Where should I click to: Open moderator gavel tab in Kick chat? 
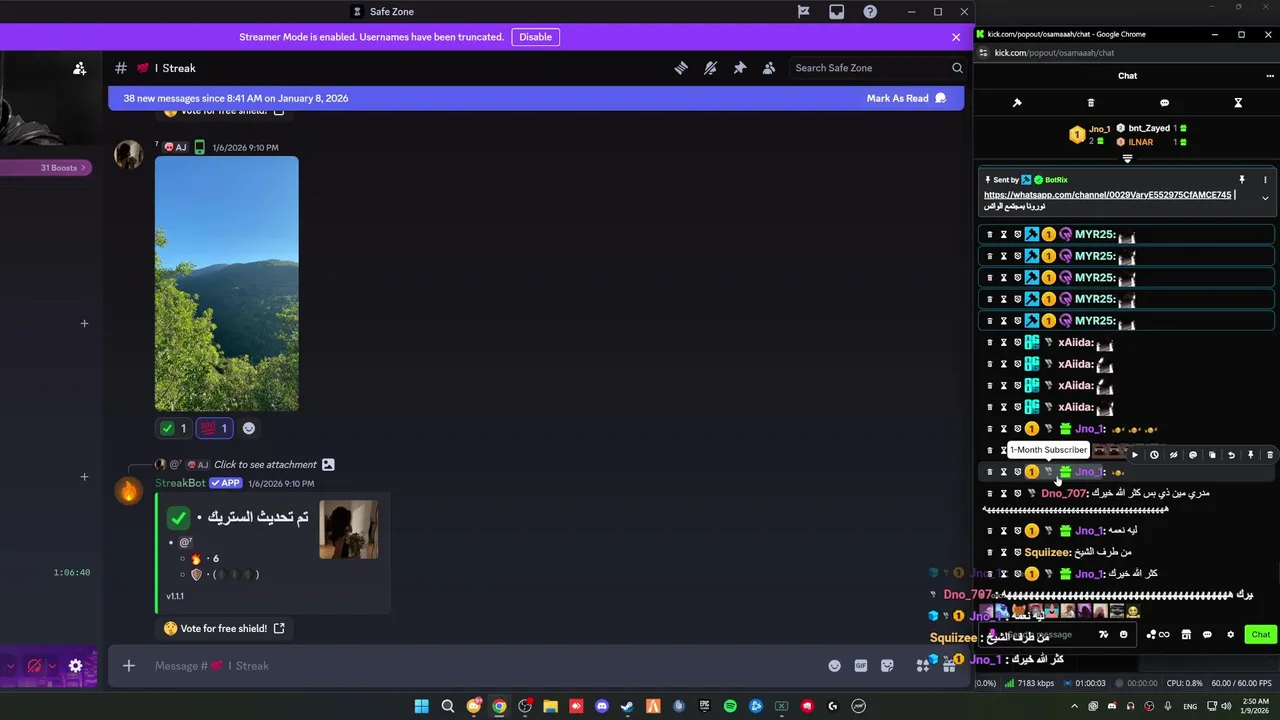pos(1017,103)
